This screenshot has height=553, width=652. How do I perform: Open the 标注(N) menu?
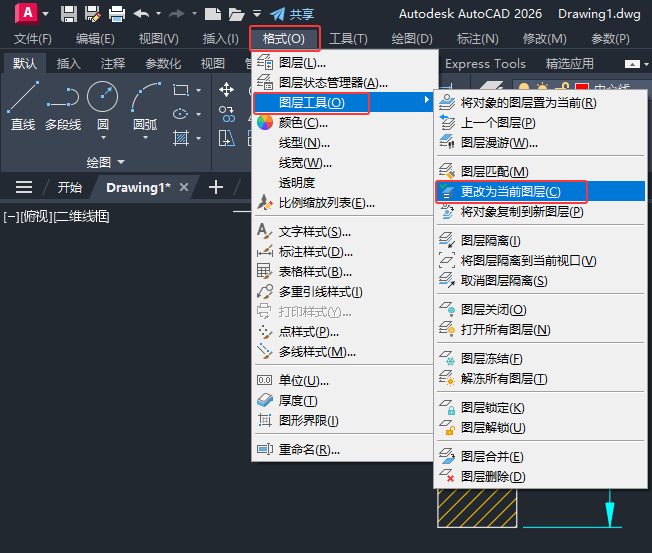pos(477,39)
